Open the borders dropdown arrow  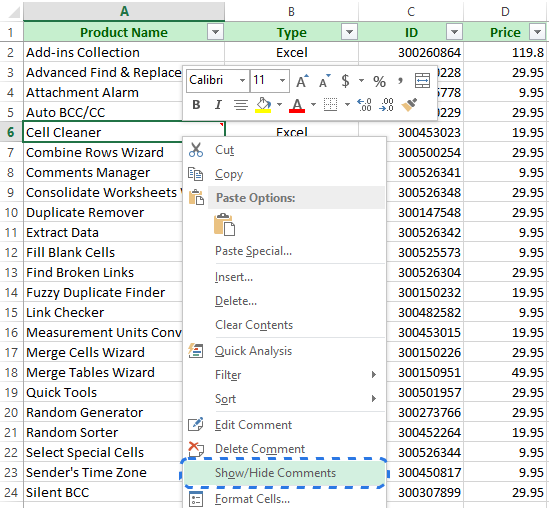click(347, 104)
